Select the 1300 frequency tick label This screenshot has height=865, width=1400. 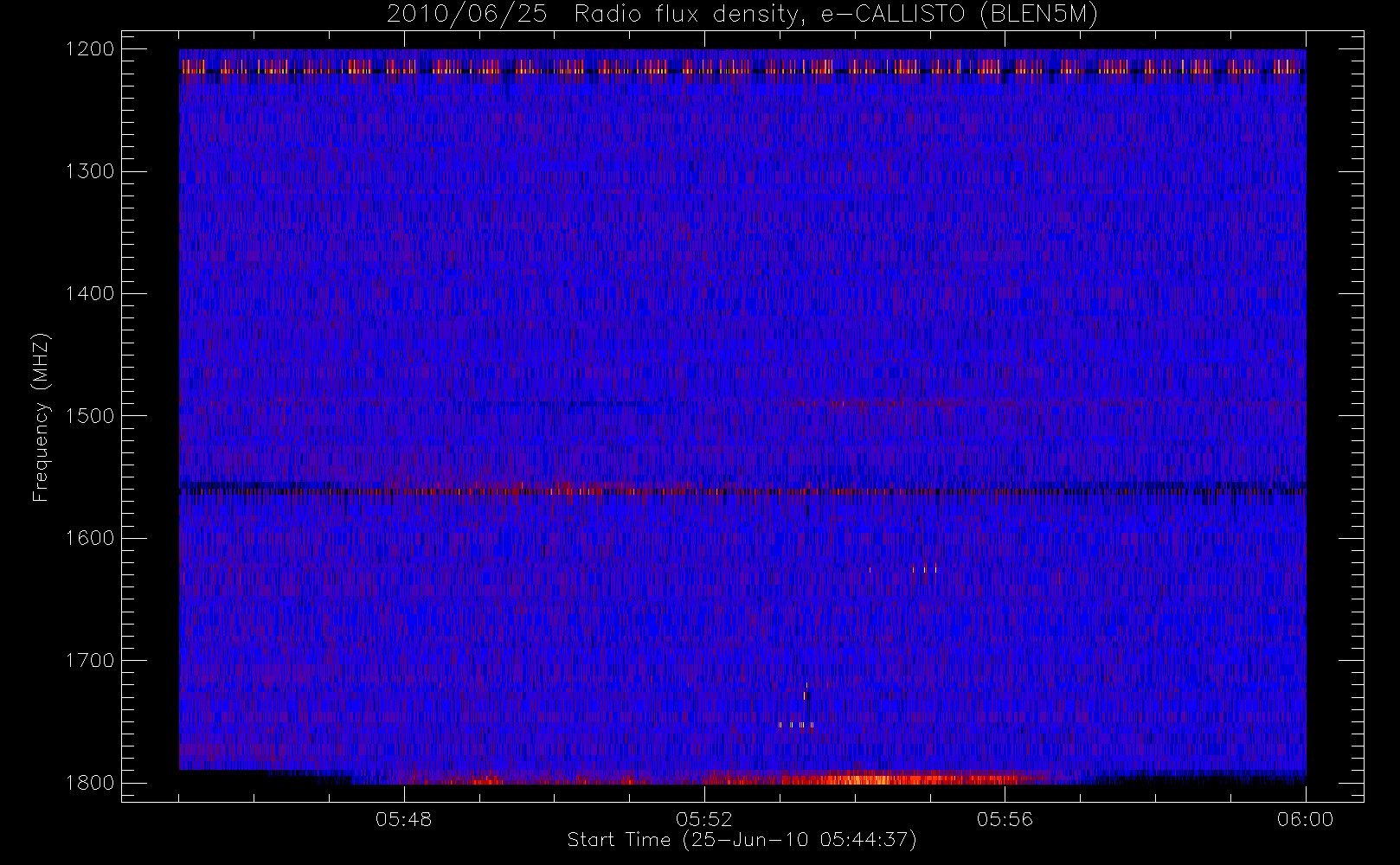coord(90,171)
